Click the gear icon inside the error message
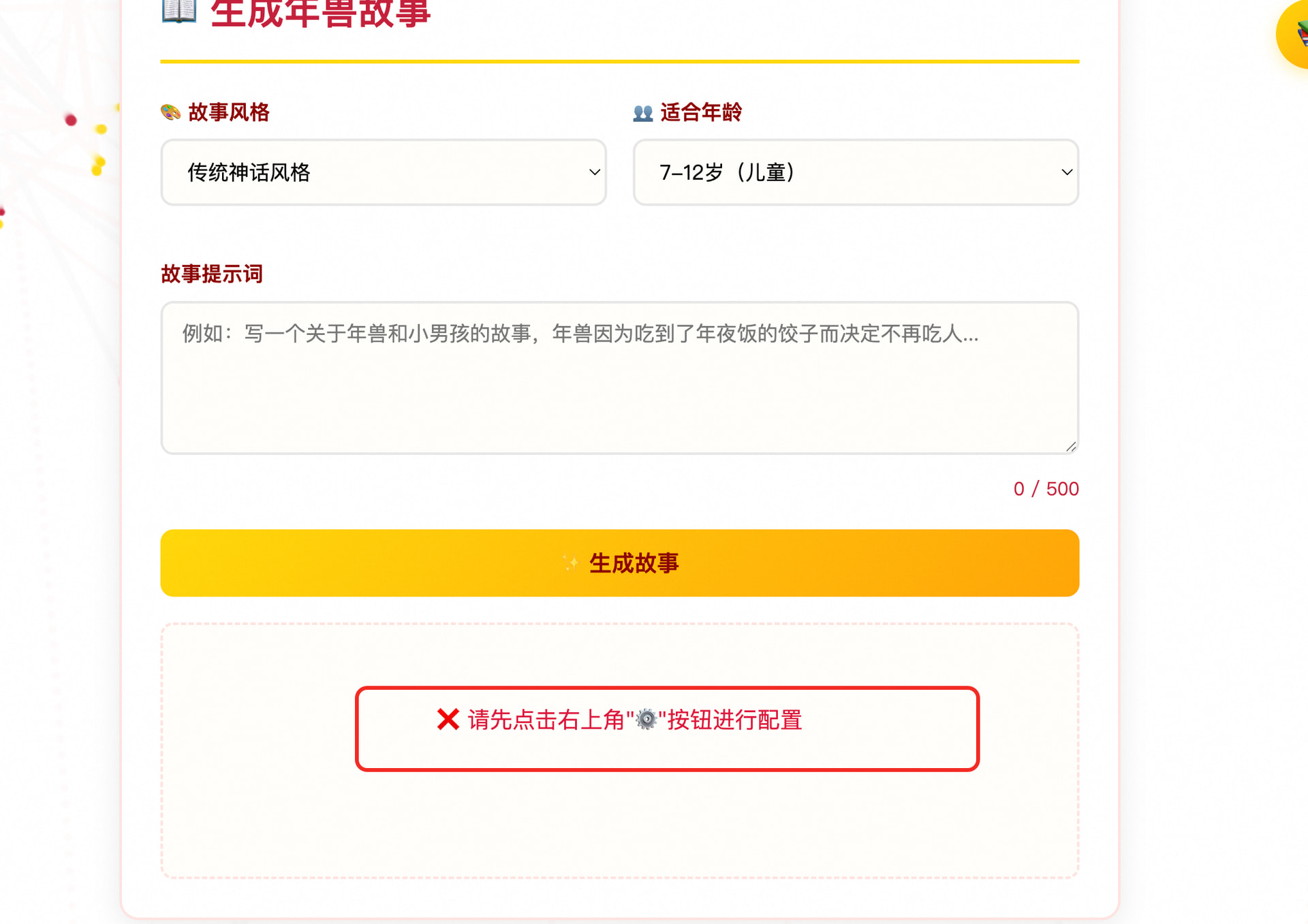Screen dimensions: 1308x924 click(646, 720)
